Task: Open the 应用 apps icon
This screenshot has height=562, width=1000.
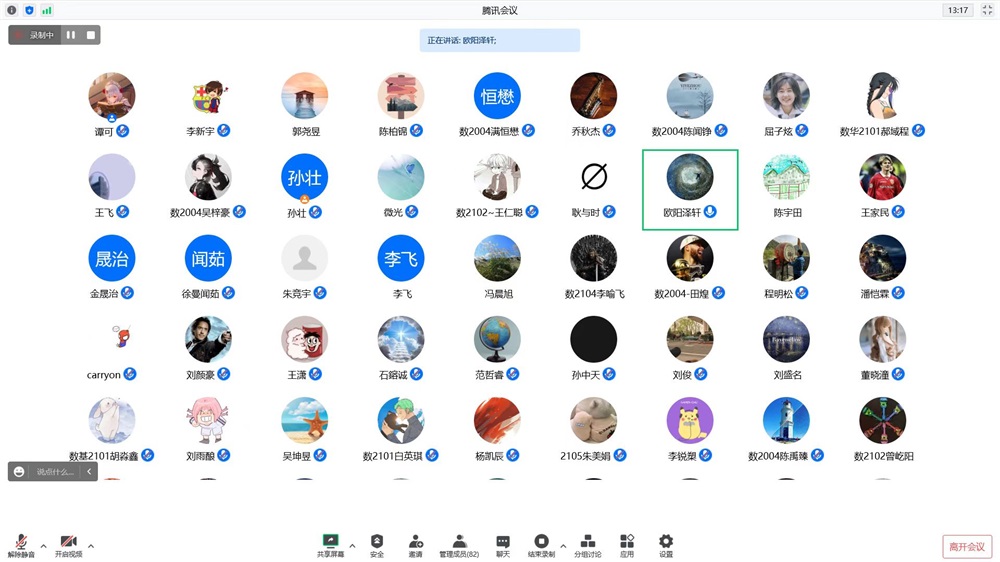Action: click(627, 543)
